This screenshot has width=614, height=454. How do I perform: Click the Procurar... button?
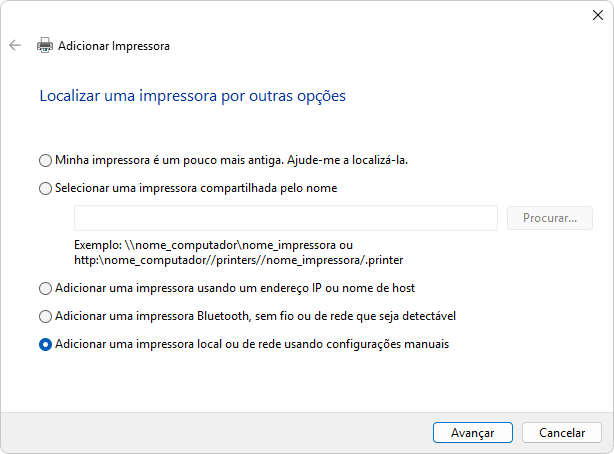(x=550, y=218)
